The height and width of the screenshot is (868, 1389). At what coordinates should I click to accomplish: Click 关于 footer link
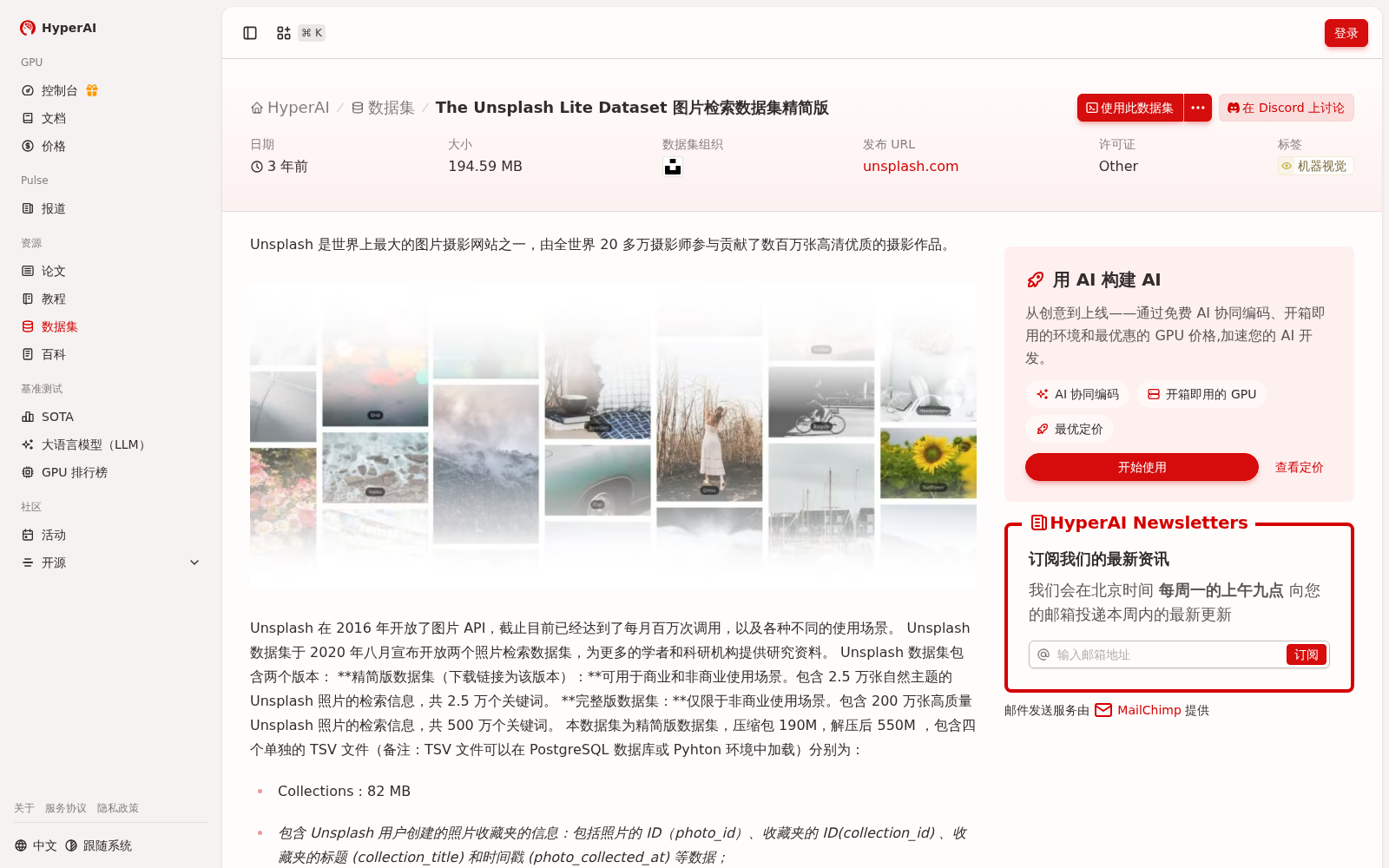click(x=24, y=808)
